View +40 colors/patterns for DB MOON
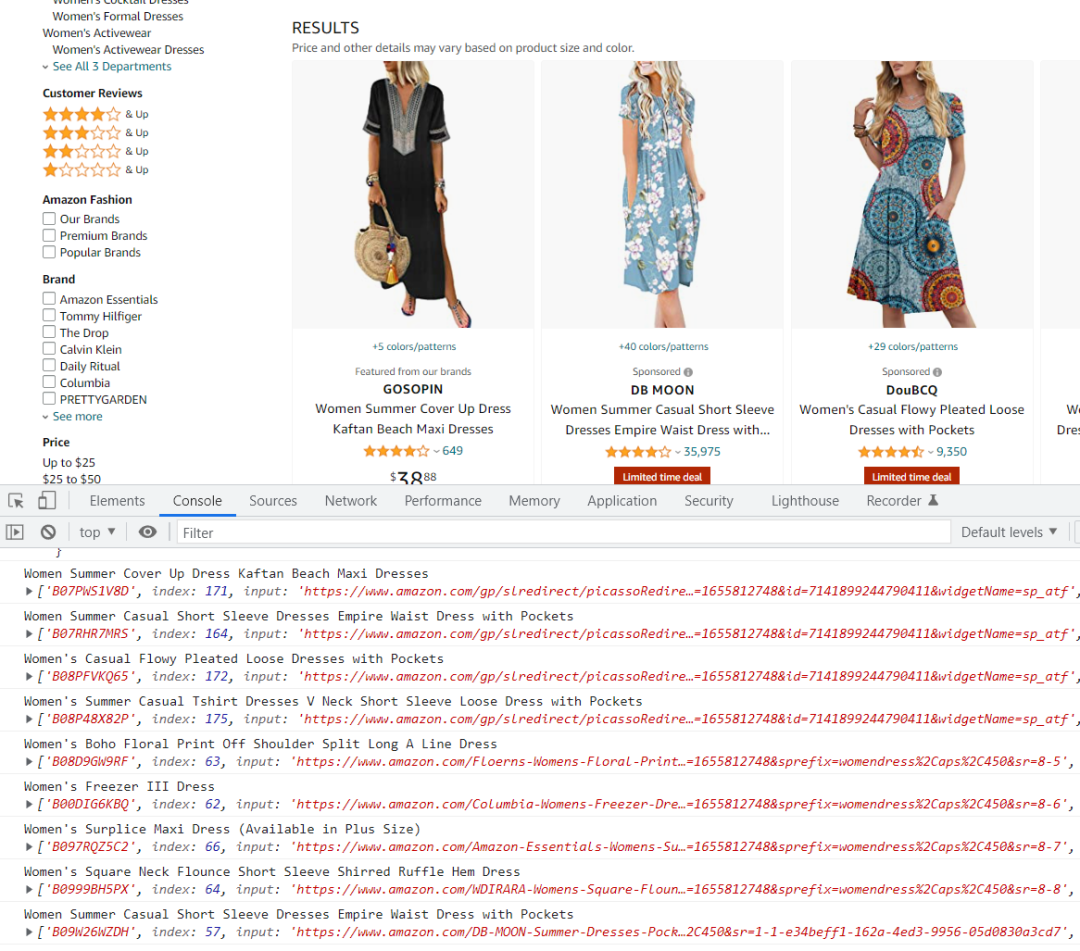 pyautogui.click(x=663, y=347)
